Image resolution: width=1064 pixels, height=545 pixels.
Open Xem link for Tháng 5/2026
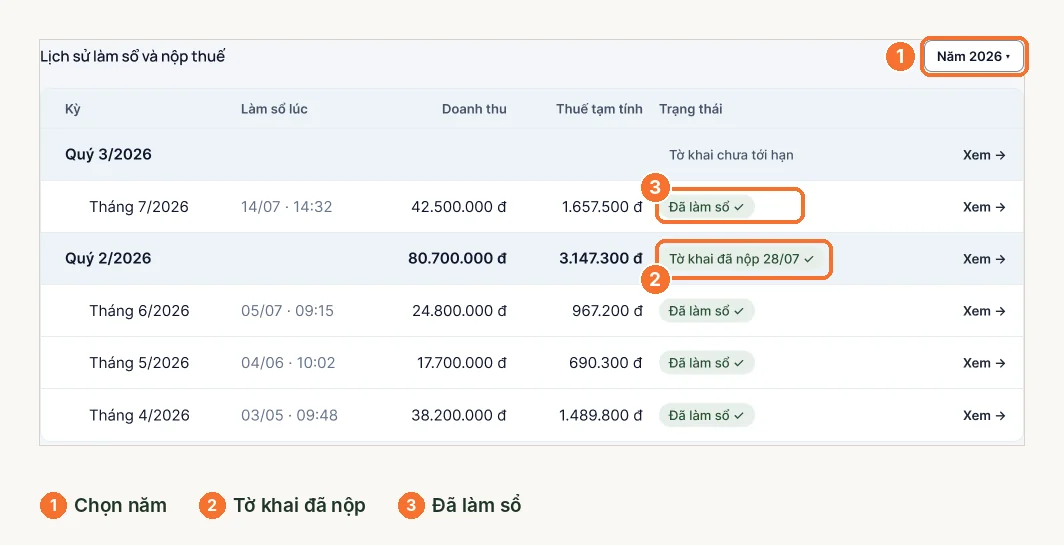click(984, 363)
